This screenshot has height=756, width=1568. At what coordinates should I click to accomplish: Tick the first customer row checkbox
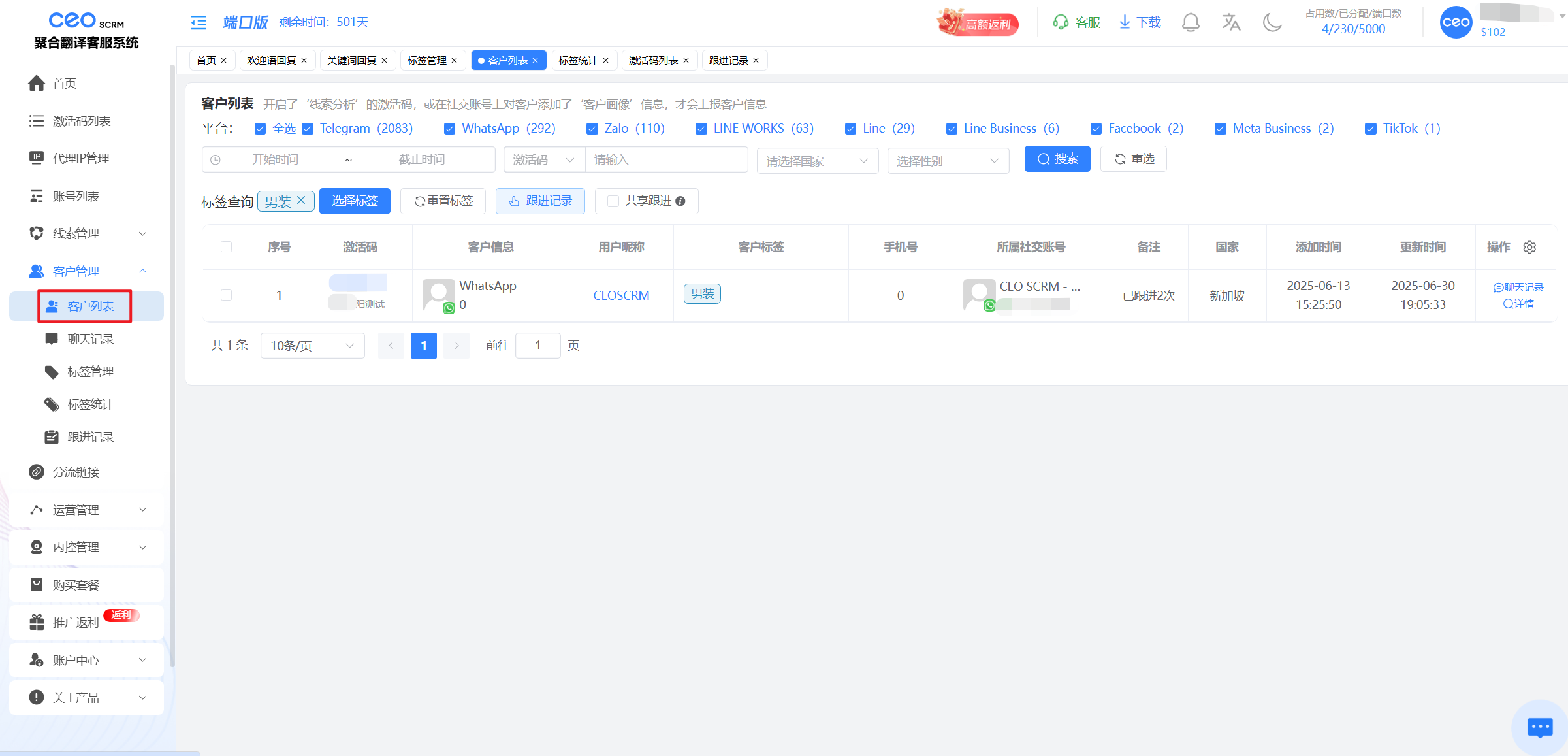pos(226,295)
